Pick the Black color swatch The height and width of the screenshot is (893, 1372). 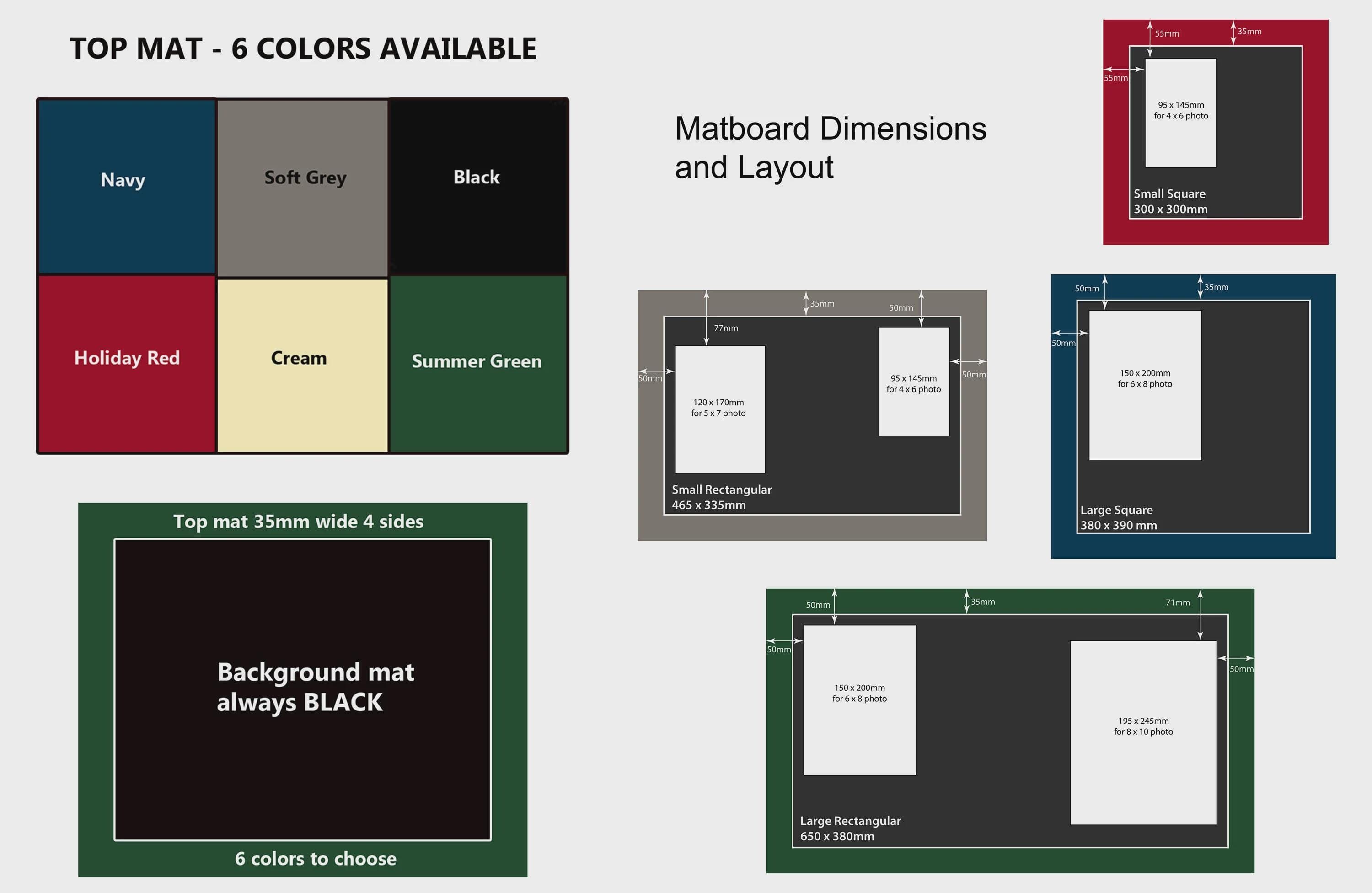pos(478,187)
